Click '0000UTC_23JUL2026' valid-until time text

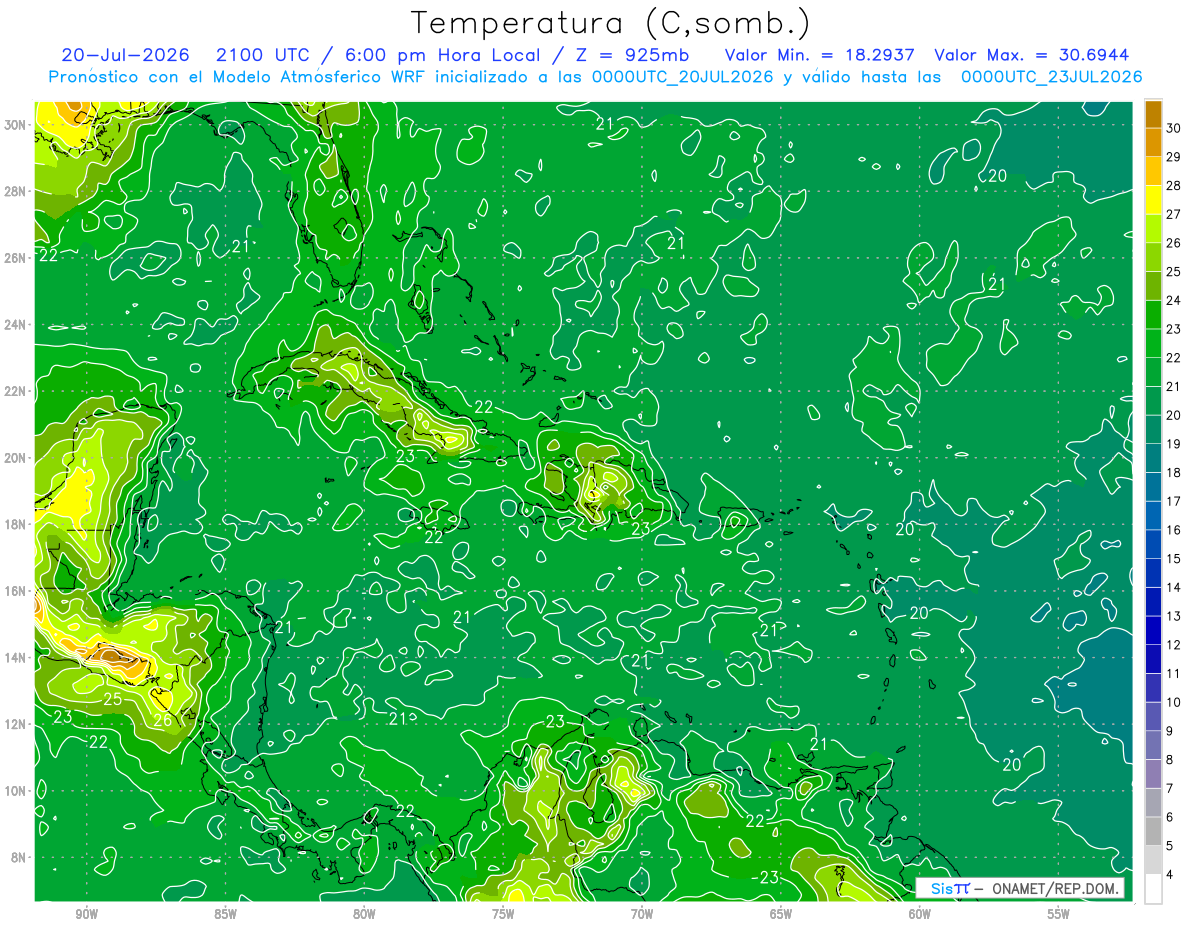tap(1051, 77)
